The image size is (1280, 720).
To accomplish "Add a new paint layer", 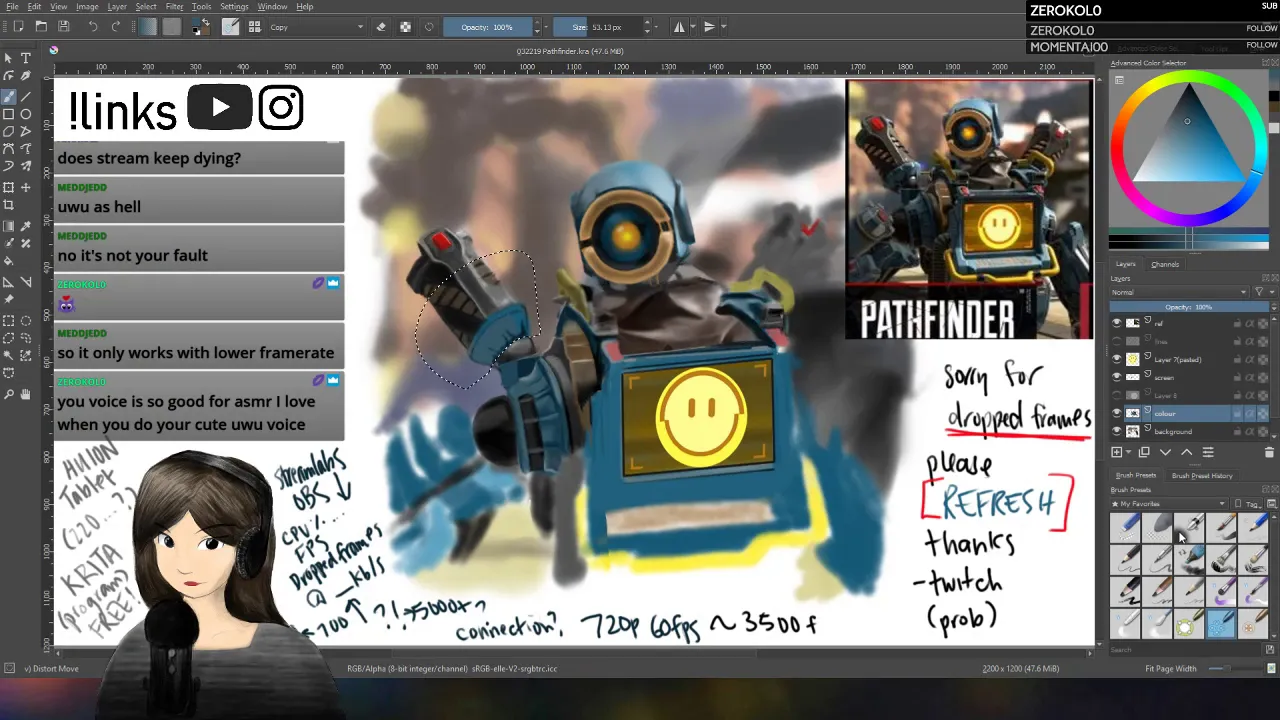I will point(1116,452).
